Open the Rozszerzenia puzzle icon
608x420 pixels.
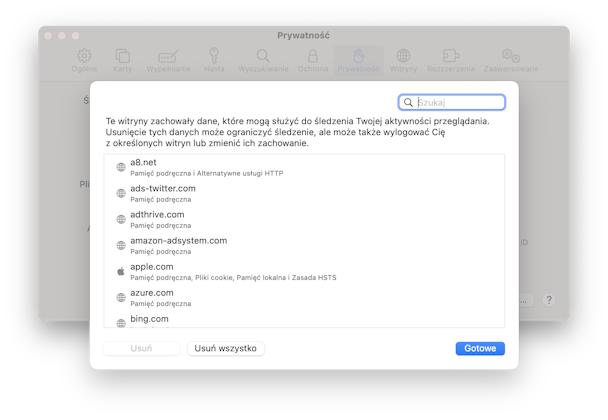click(451, 56)
